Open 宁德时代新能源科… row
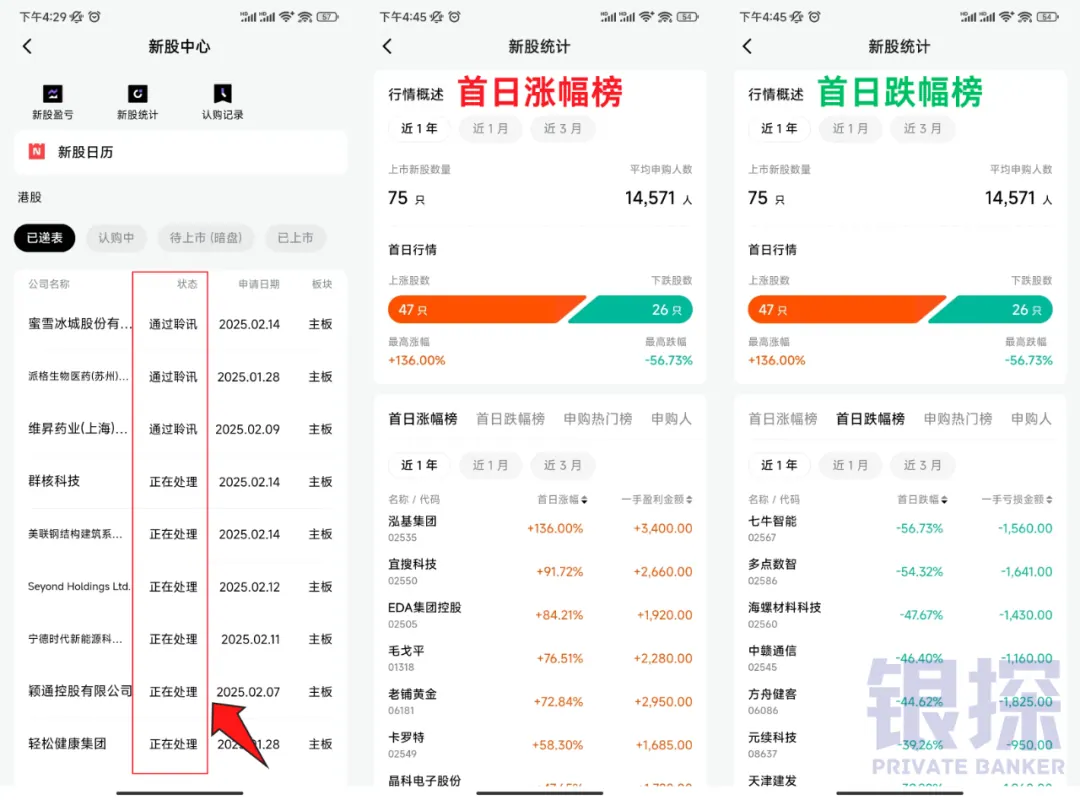Image resolution: width=1080 pixels, height=800 pixels. pyautogui.click(x=180, y=639)
